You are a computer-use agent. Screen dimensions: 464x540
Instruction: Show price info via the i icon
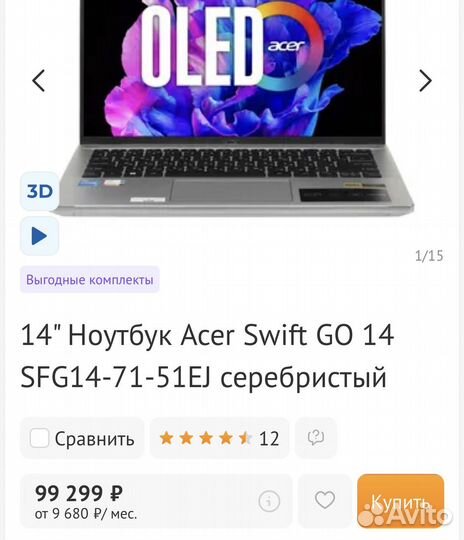click(x=269, y=501)
